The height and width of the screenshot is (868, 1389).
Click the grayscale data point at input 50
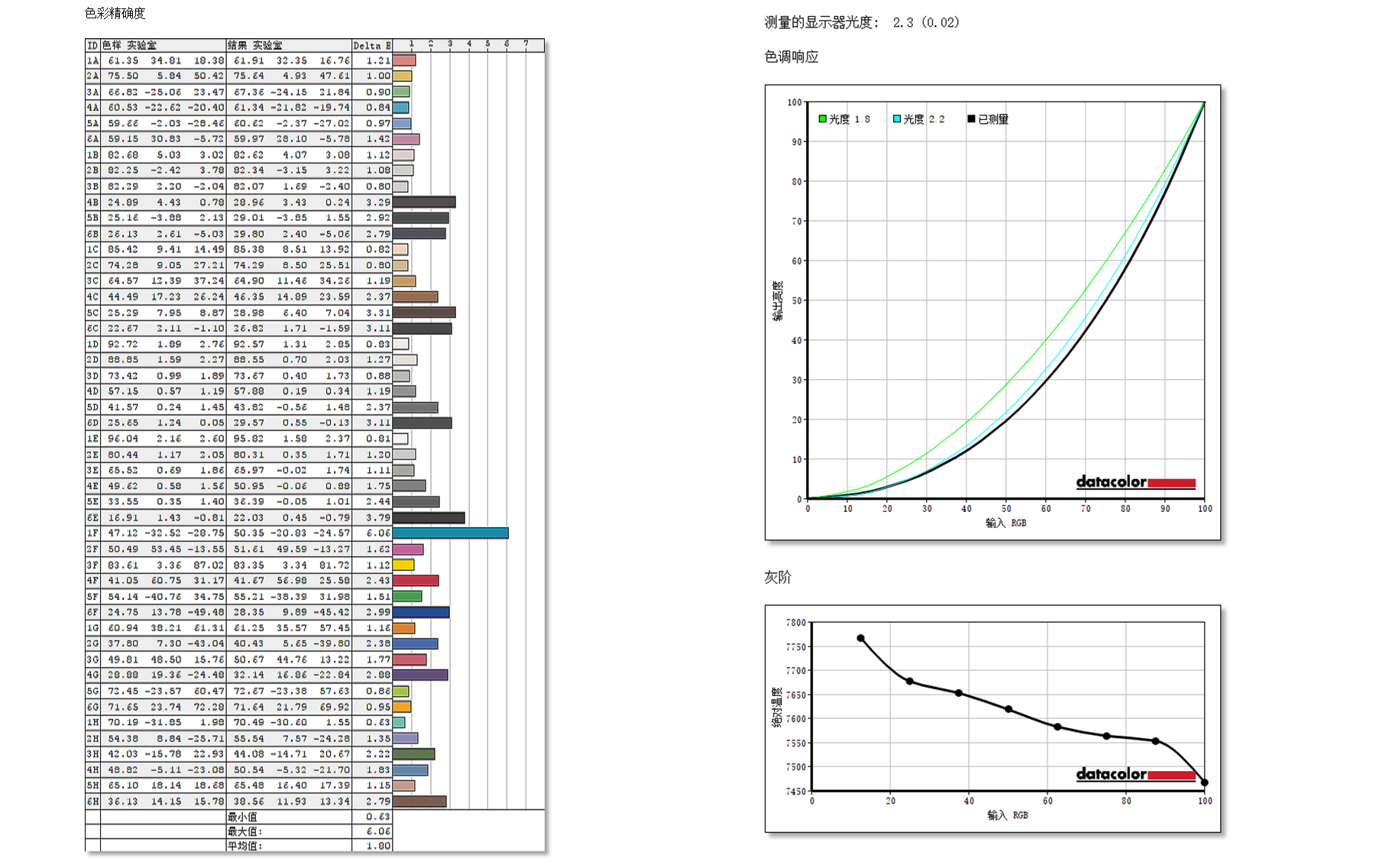point(1009,709)
